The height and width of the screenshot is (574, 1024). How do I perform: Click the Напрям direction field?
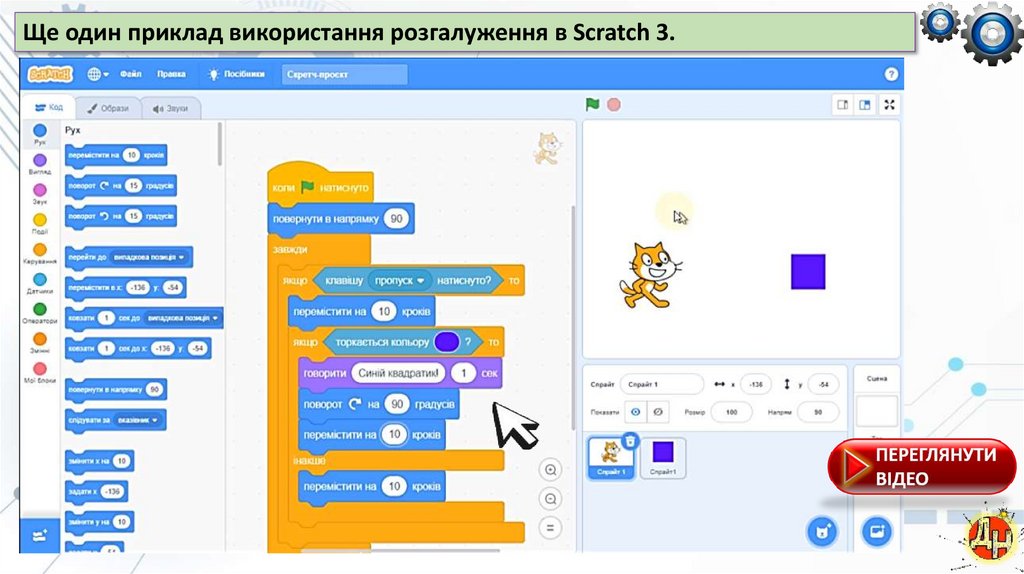click(818, 412)
